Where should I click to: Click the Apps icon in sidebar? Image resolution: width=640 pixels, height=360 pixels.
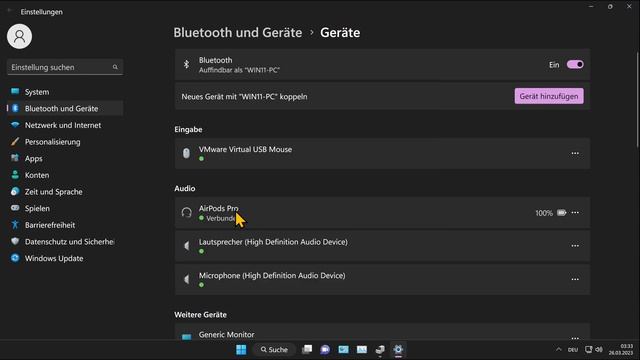pyautogui.click(x=15, y=158)
